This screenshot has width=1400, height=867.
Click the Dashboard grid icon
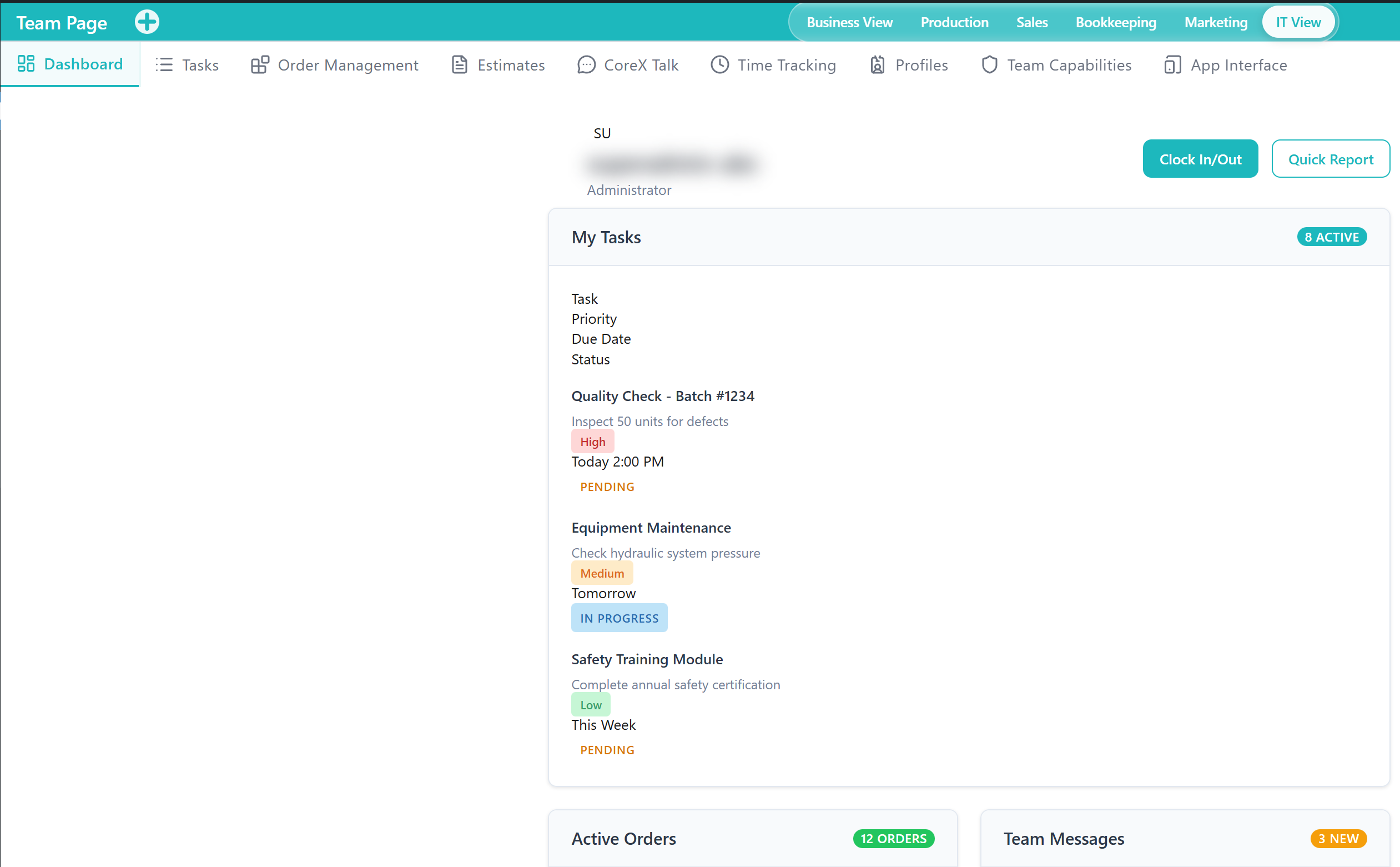(26, 64)
